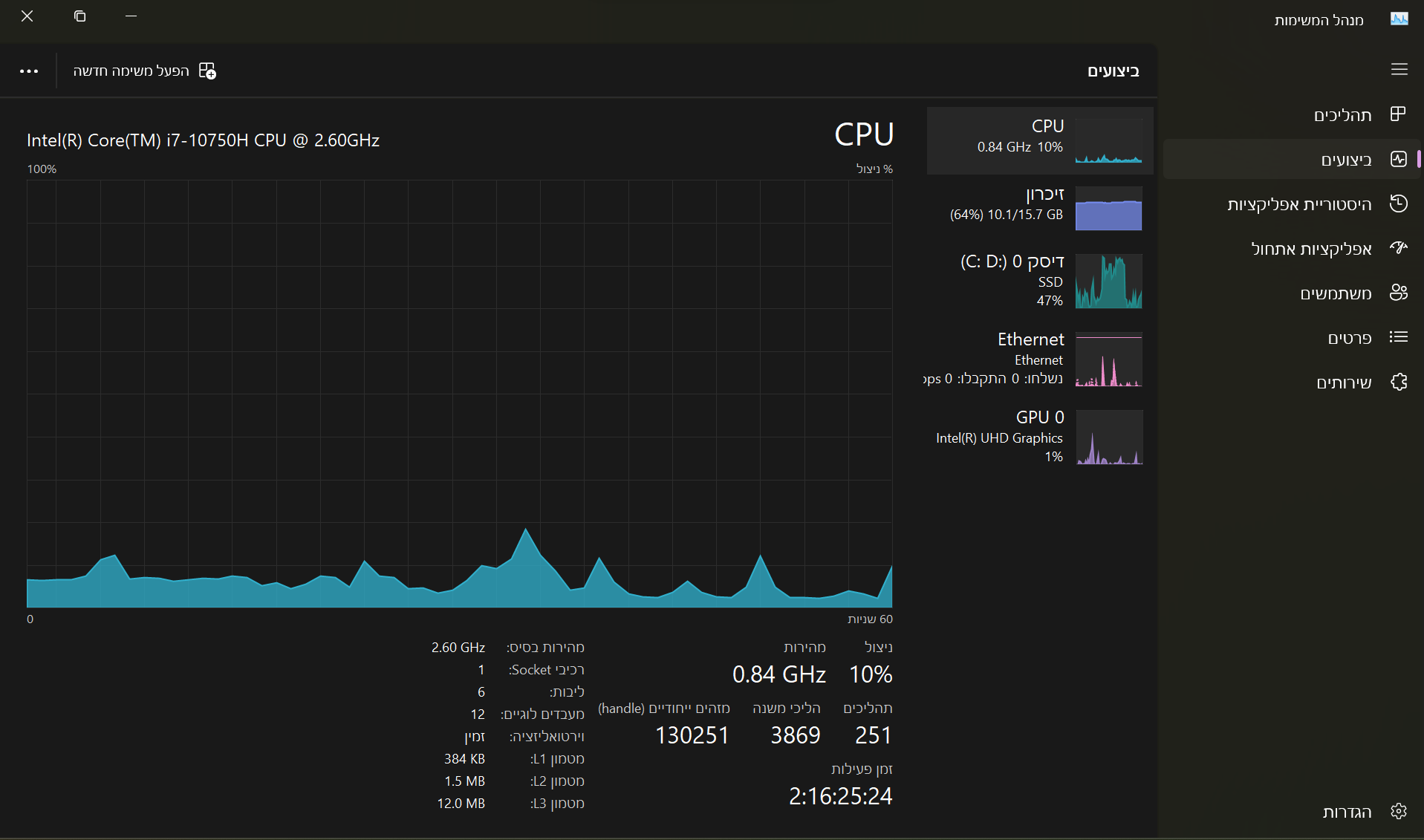1424x840 pixels.
Task: Select the GPU 0 mini graph thumbnail
Action: click(1108, 437)
